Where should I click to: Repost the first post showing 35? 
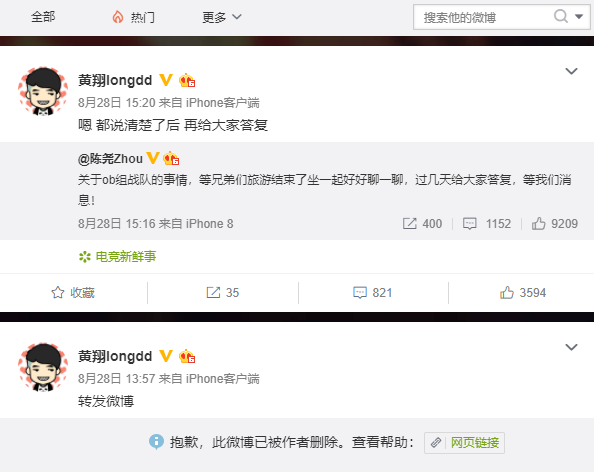pyautogui.click(x=223, y=292)
